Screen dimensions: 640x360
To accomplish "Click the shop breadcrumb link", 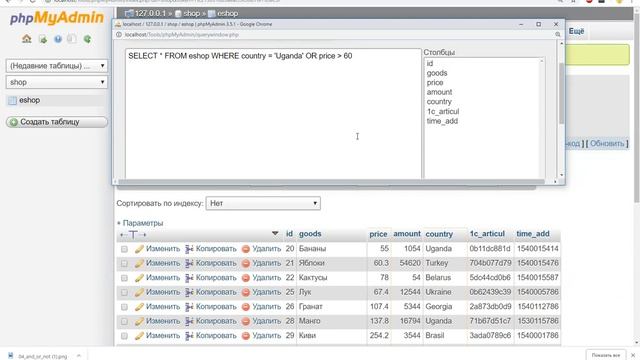I will coord(191,13).
